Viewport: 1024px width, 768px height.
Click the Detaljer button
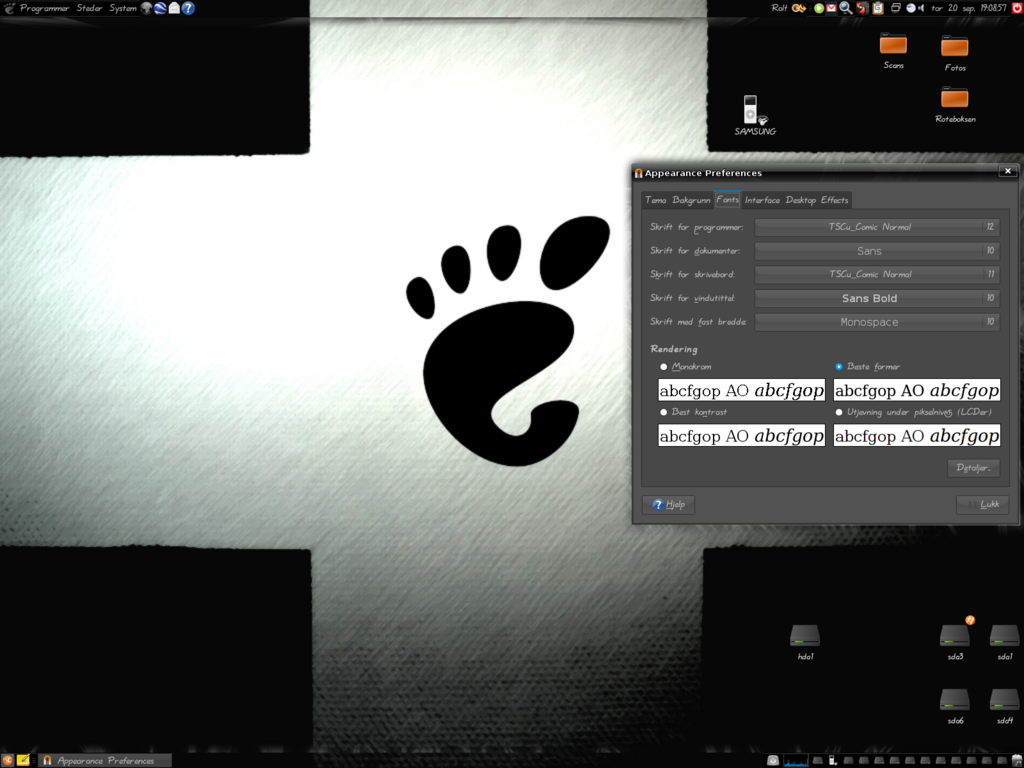972,468
